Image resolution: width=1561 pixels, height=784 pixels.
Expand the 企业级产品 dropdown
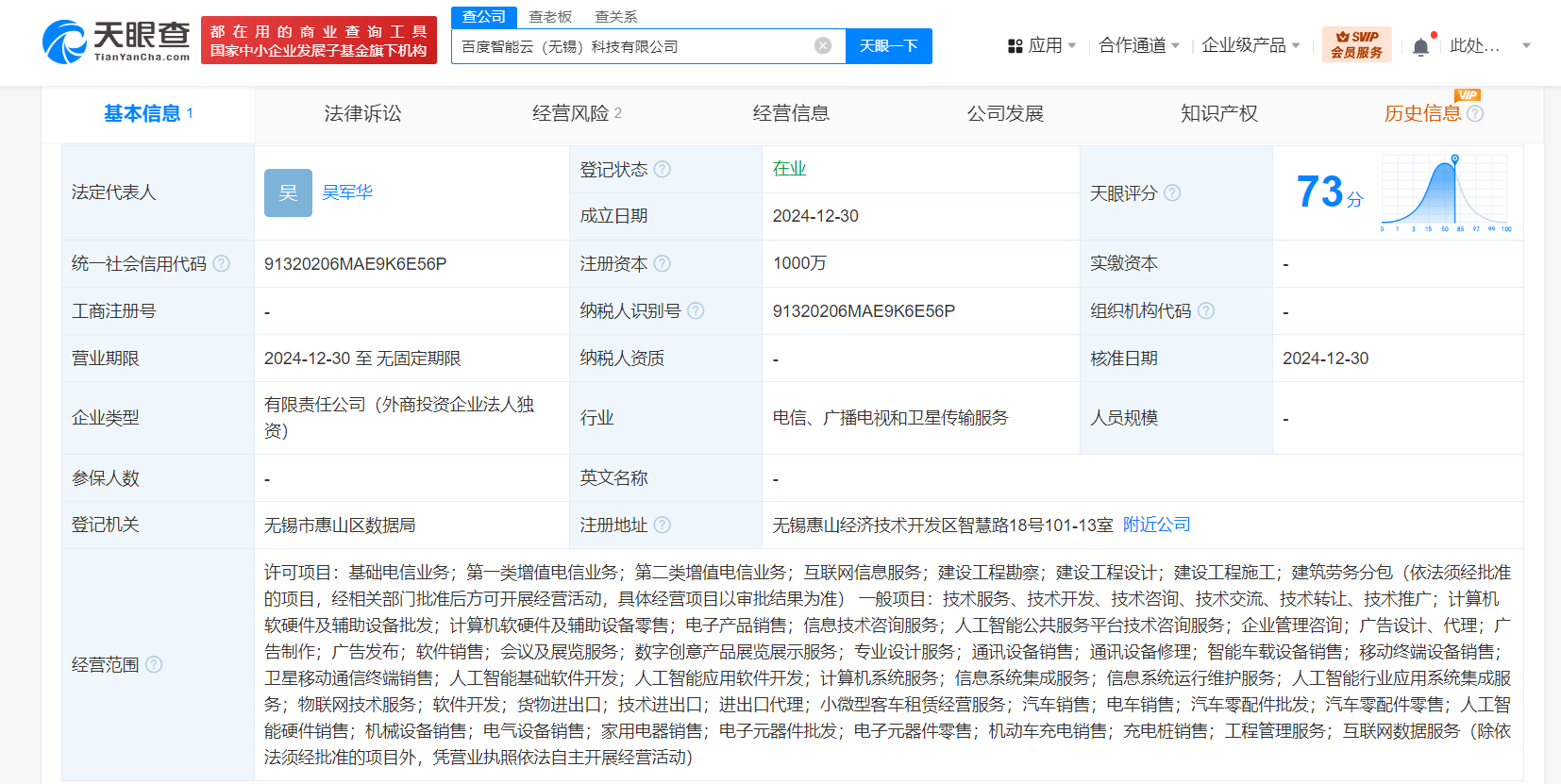[1296, 45]
